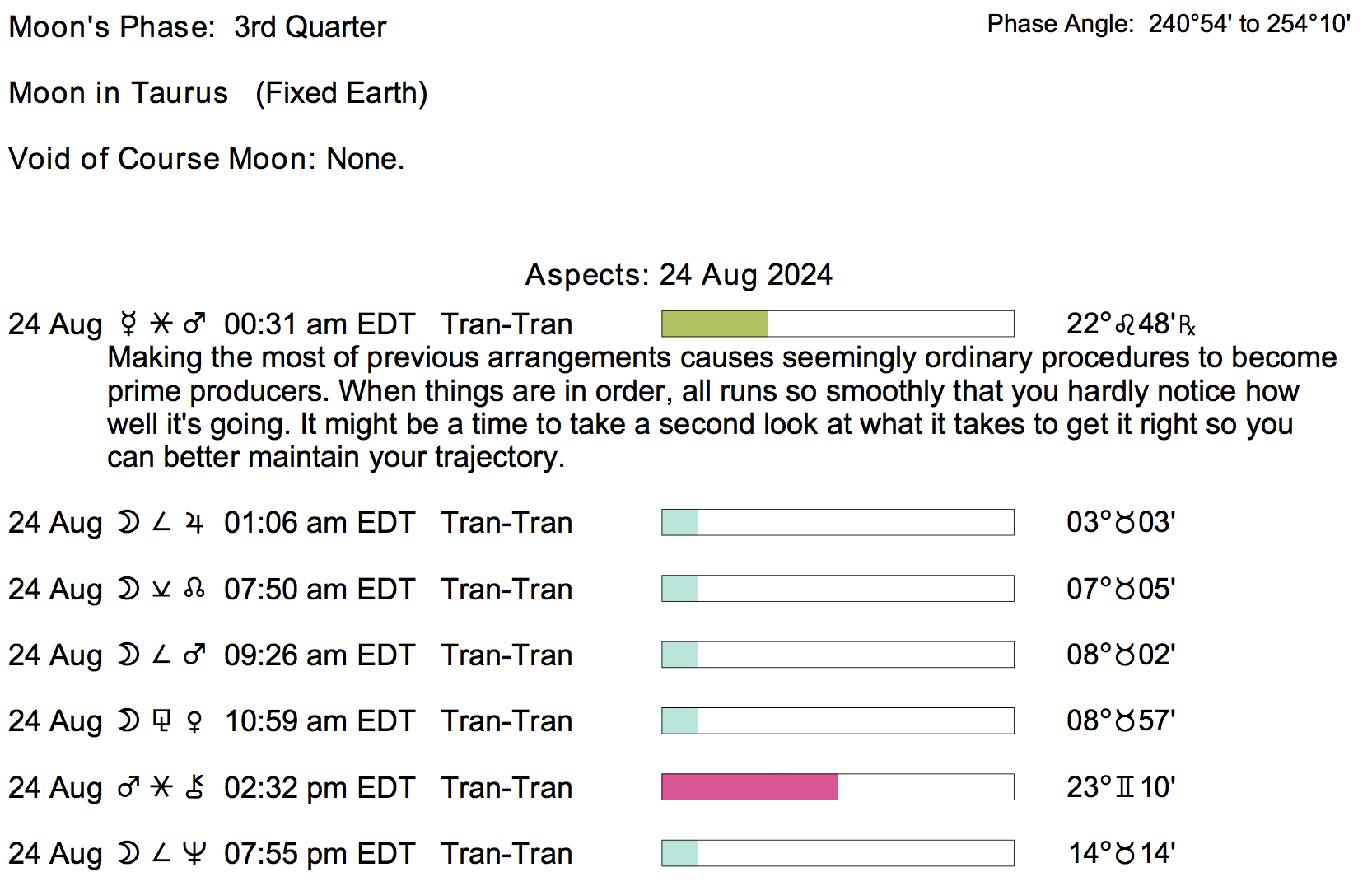Click the Taurus glyph in the 14°14' position
This screenshot has height=886, width=1372.
1125,853
